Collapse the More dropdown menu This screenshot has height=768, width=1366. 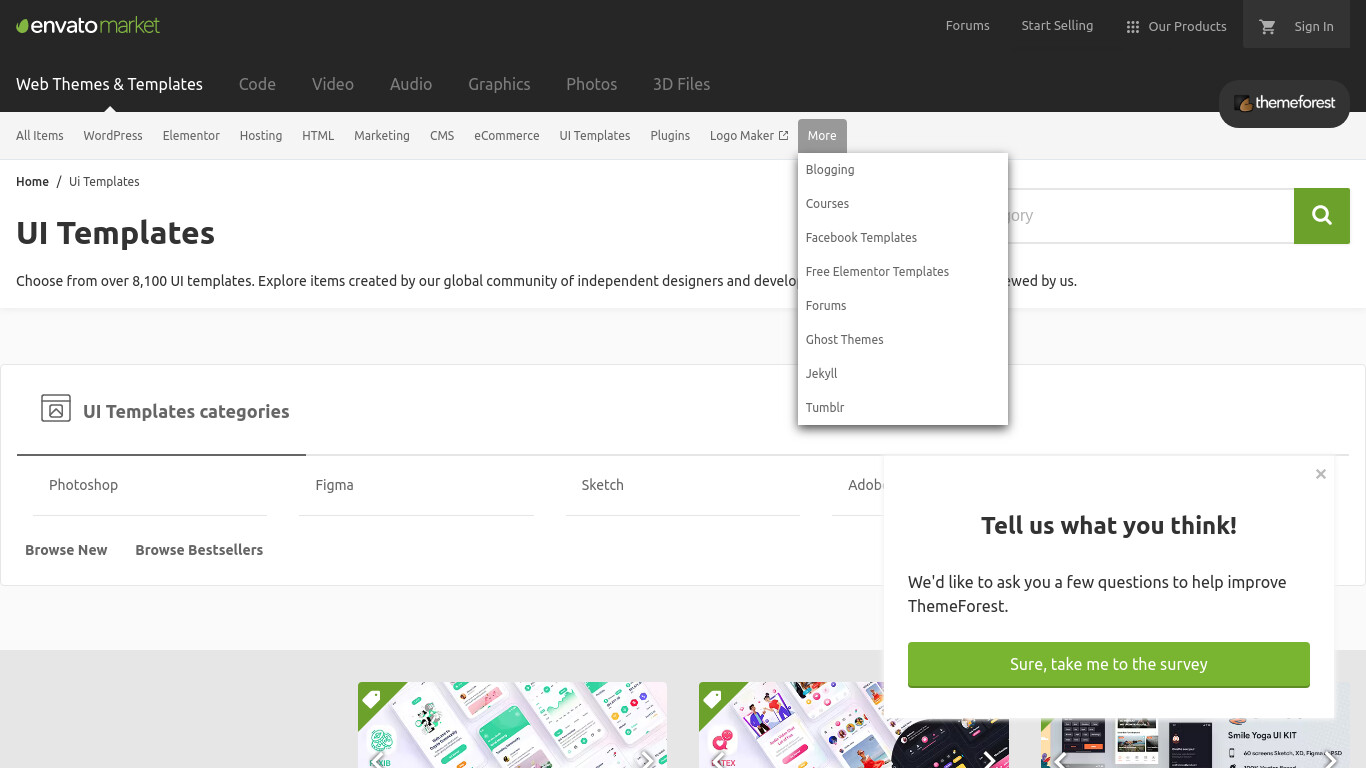[x=822, y=136]
